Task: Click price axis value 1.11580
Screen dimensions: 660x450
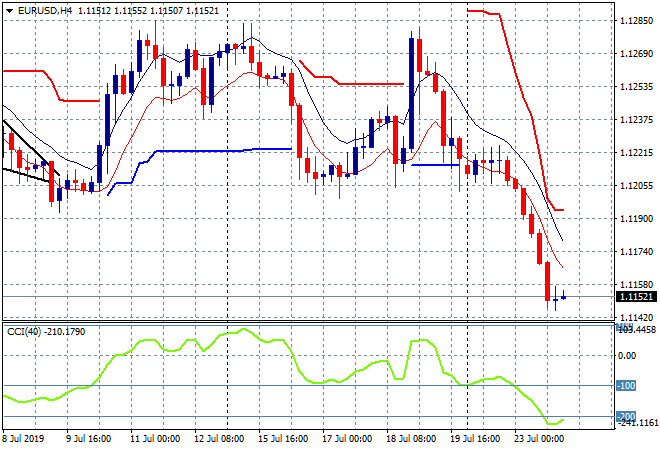Action: coord(637,285)
